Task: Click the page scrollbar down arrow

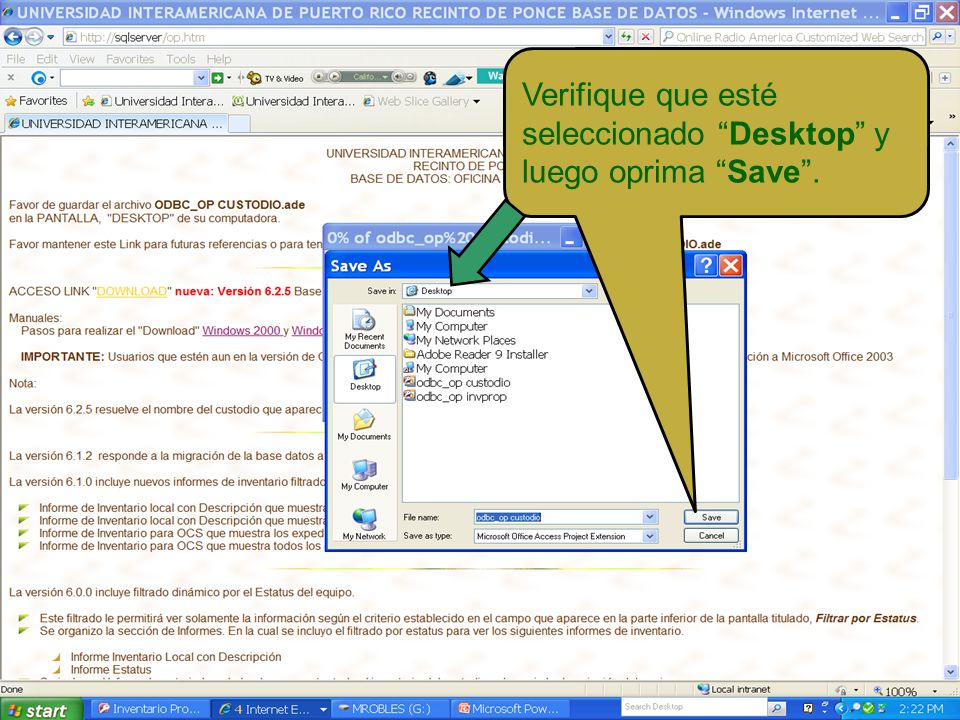Action: point(950,671)
